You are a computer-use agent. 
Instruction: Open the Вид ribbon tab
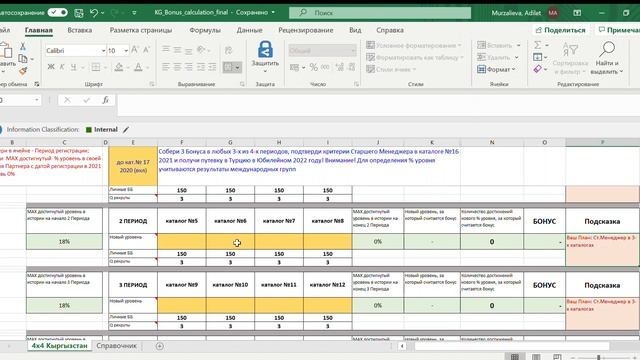pyautogui.click(x=355, y=30)
